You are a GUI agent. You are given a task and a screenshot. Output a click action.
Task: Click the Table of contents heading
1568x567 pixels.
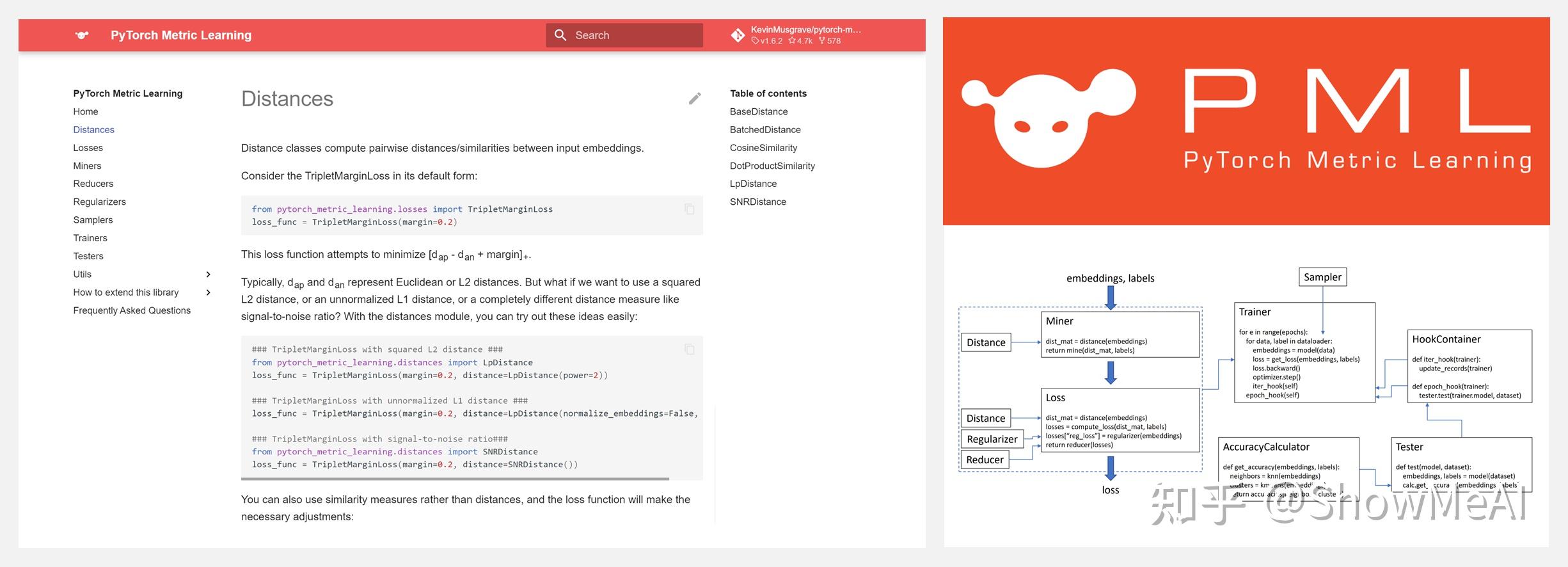(x=768, y=93)
